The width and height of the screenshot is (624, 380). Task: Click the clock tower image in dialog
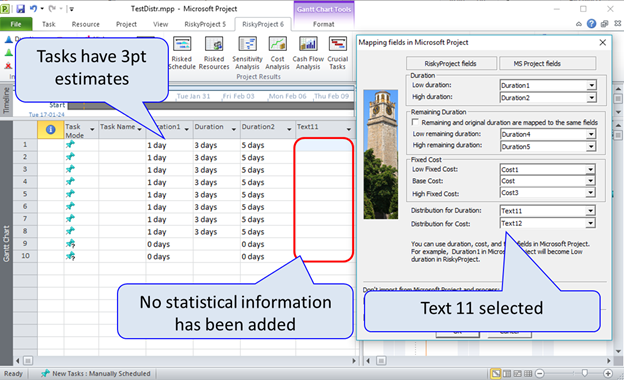click(x=380, y=154)
